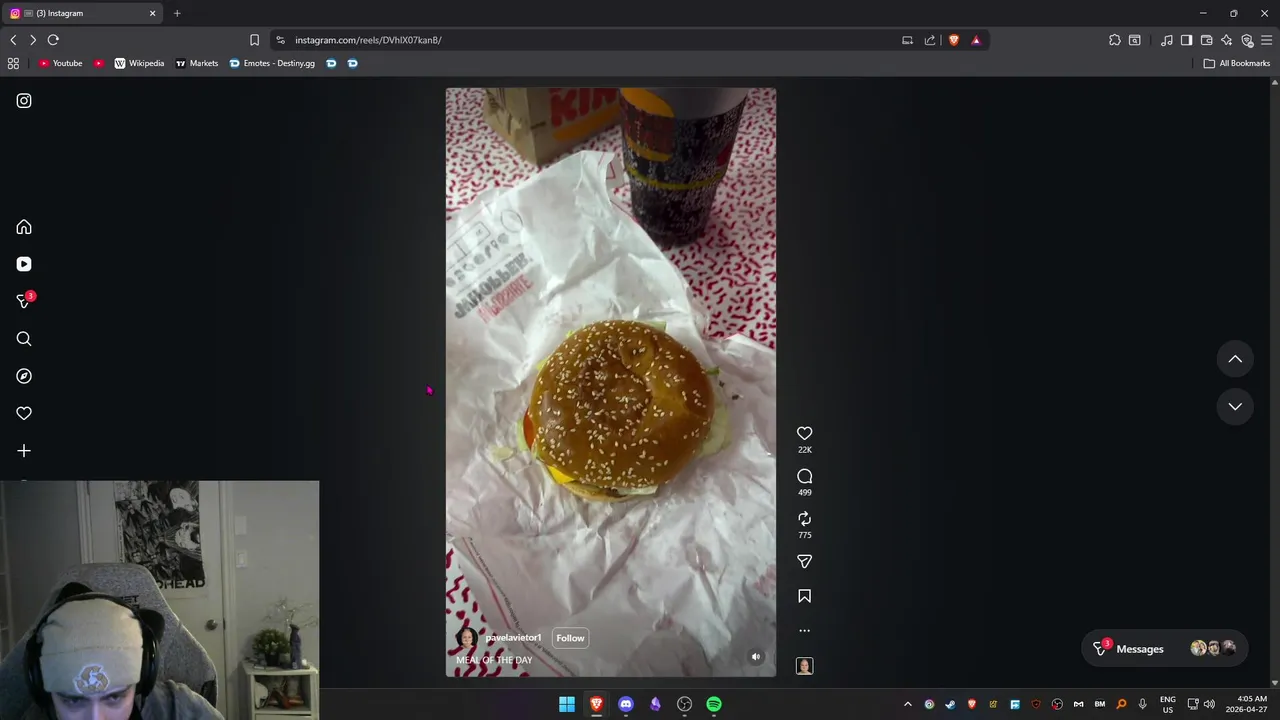
Task: Open a new browser tab
Action: 177,13
